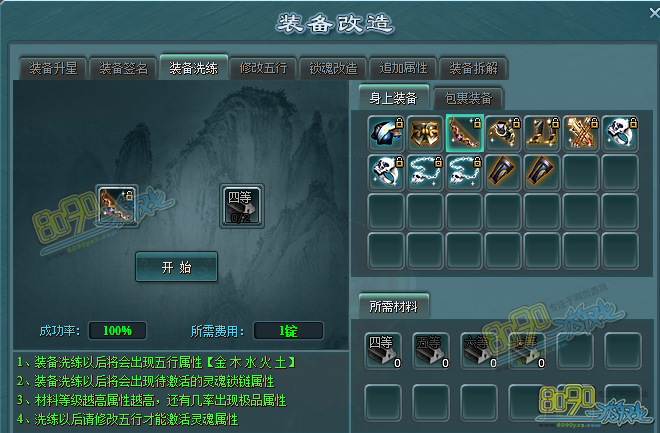This screenshot has height=433, width=660.
Task: Switch to the 包裹装备 tab
Action: pos(468,98)
